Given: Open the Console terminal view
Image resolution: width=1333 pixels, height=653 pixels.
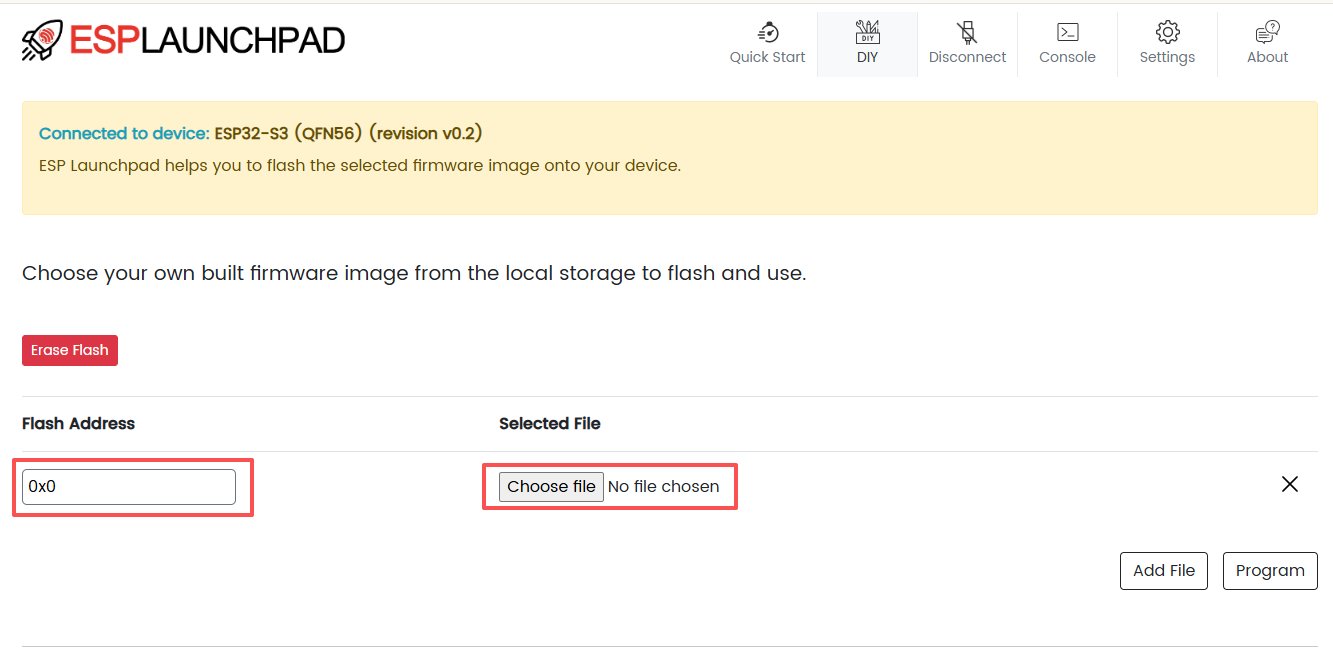Looking at the screenshot, I should point(1067,45).
